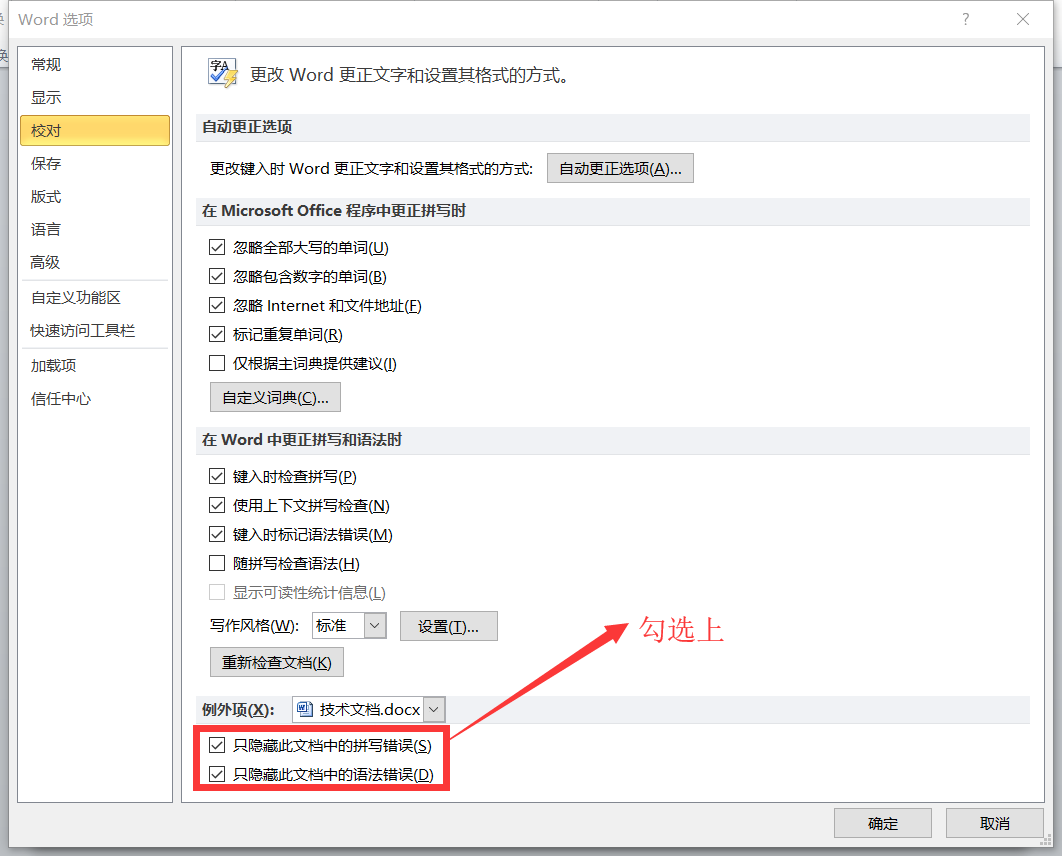
Task: Switch to the 显示 category
Action: tap(95, 98)
